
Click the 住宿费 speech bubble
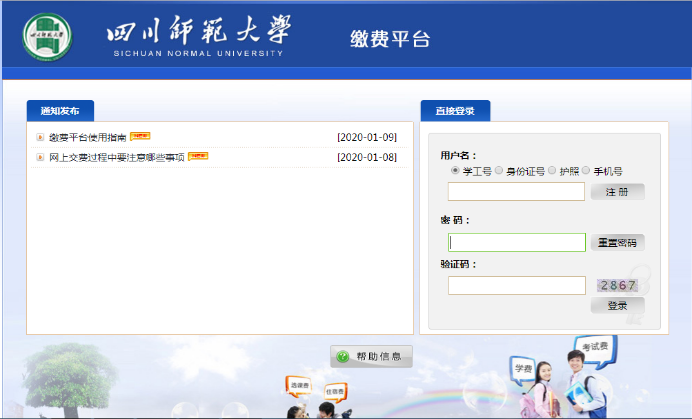tap(335, 392)
